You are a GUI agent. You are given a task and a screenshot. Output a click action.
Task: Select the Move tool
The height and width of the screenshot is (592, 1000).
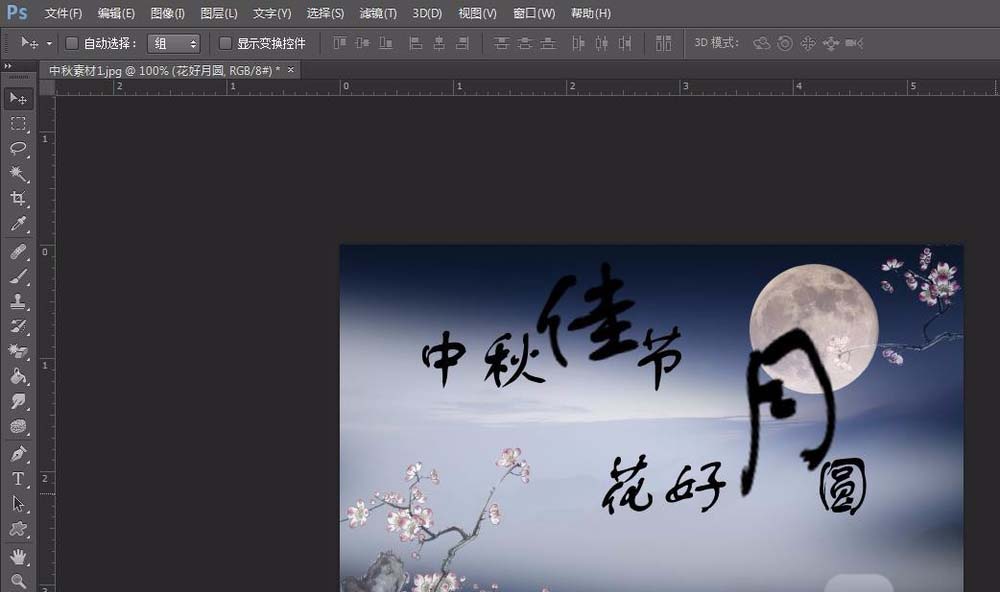18,97
